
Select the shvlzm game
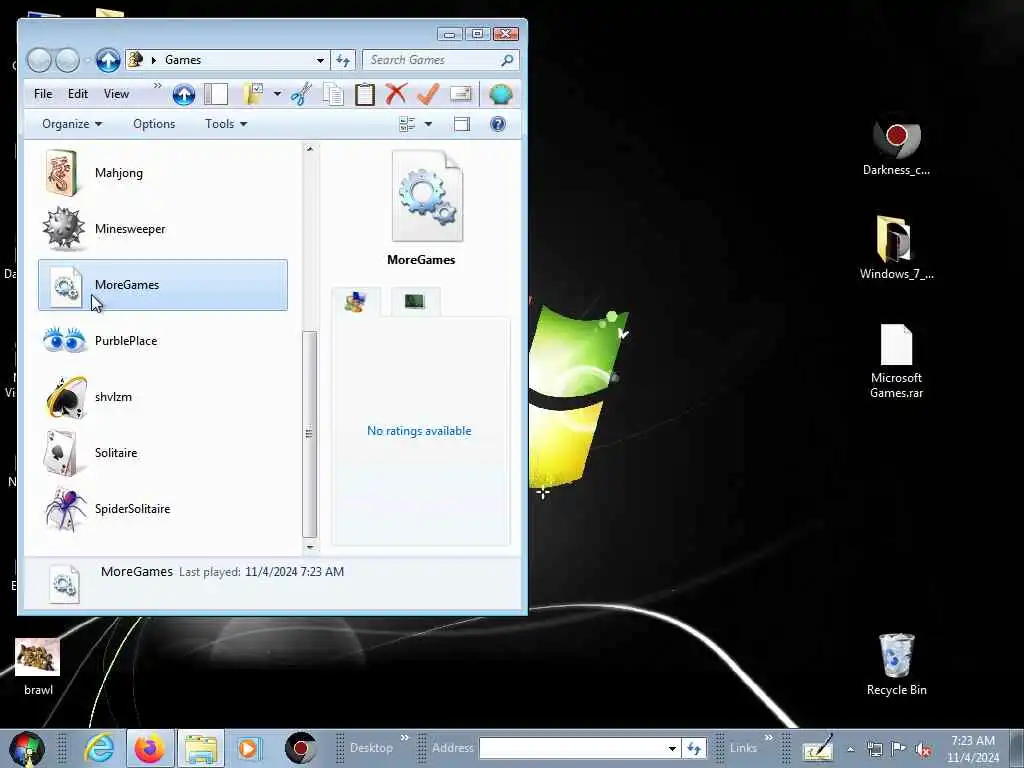[x=163, y=397]
